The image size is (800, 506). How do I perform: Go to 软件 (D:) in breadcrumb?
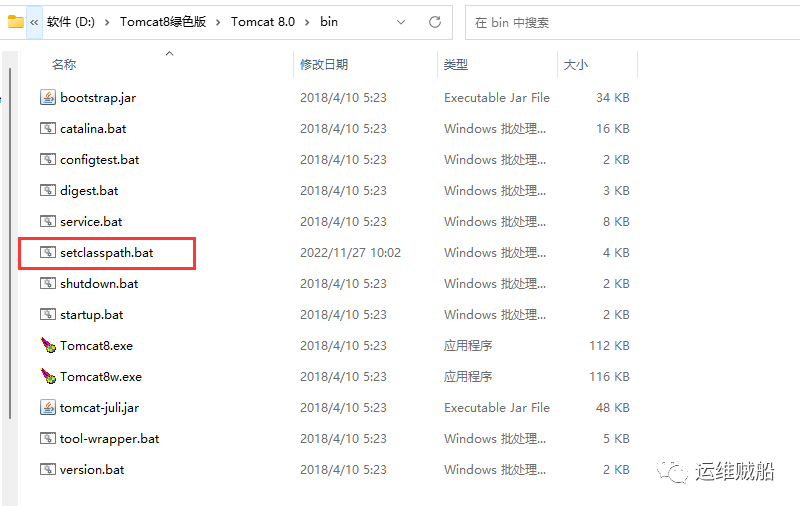pos(71,22)
